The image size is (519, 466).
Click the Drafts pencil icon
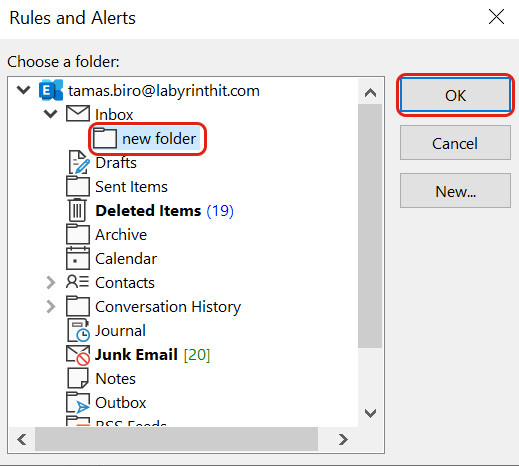coord(79,162)
